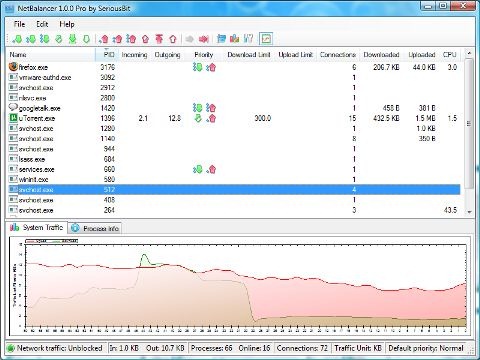Image resolution: width=480 pixels, height=360 pixels.
Task: Click googletalk.exe upload priority icon
Action: pyautogui.click(x=211, y=108)
